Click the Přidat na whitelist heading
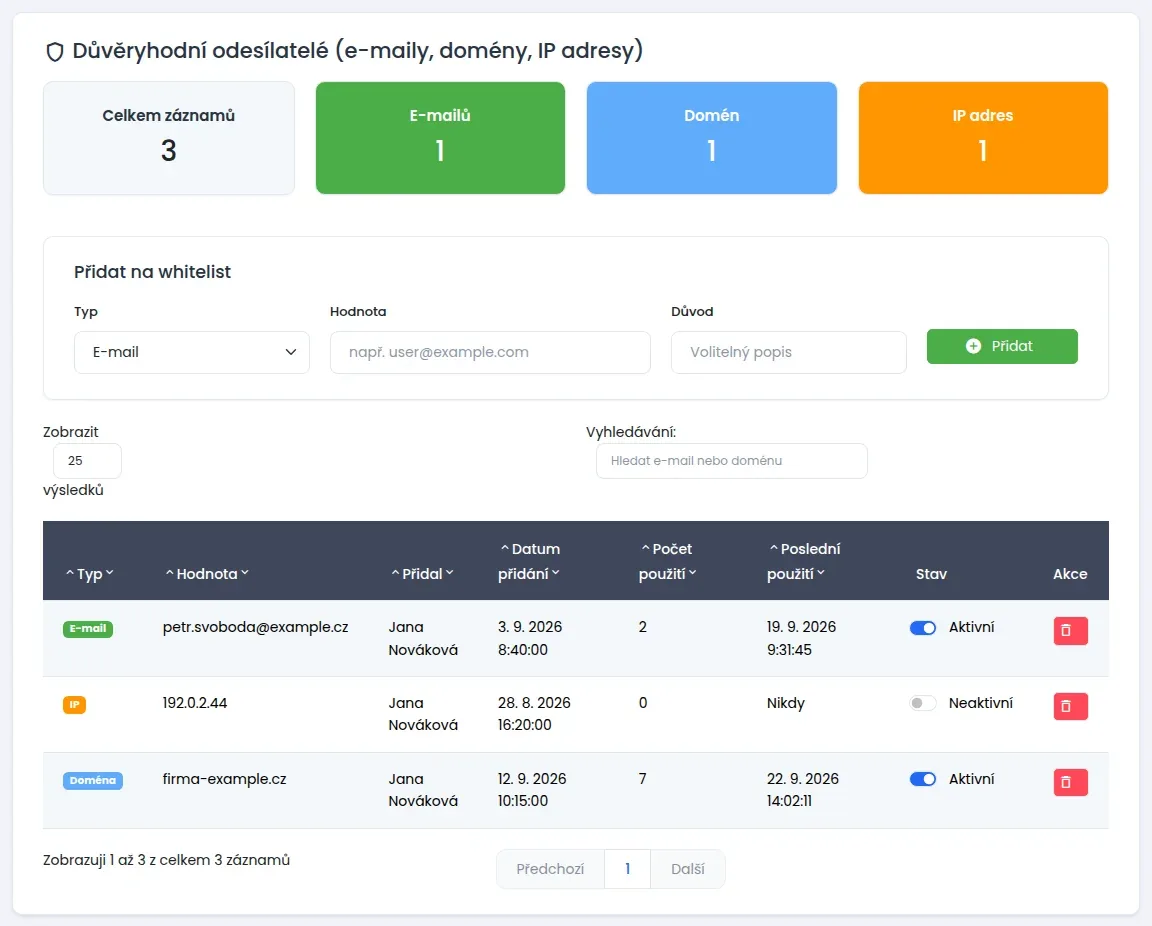Screen dimensions: 1152x926 152,273
